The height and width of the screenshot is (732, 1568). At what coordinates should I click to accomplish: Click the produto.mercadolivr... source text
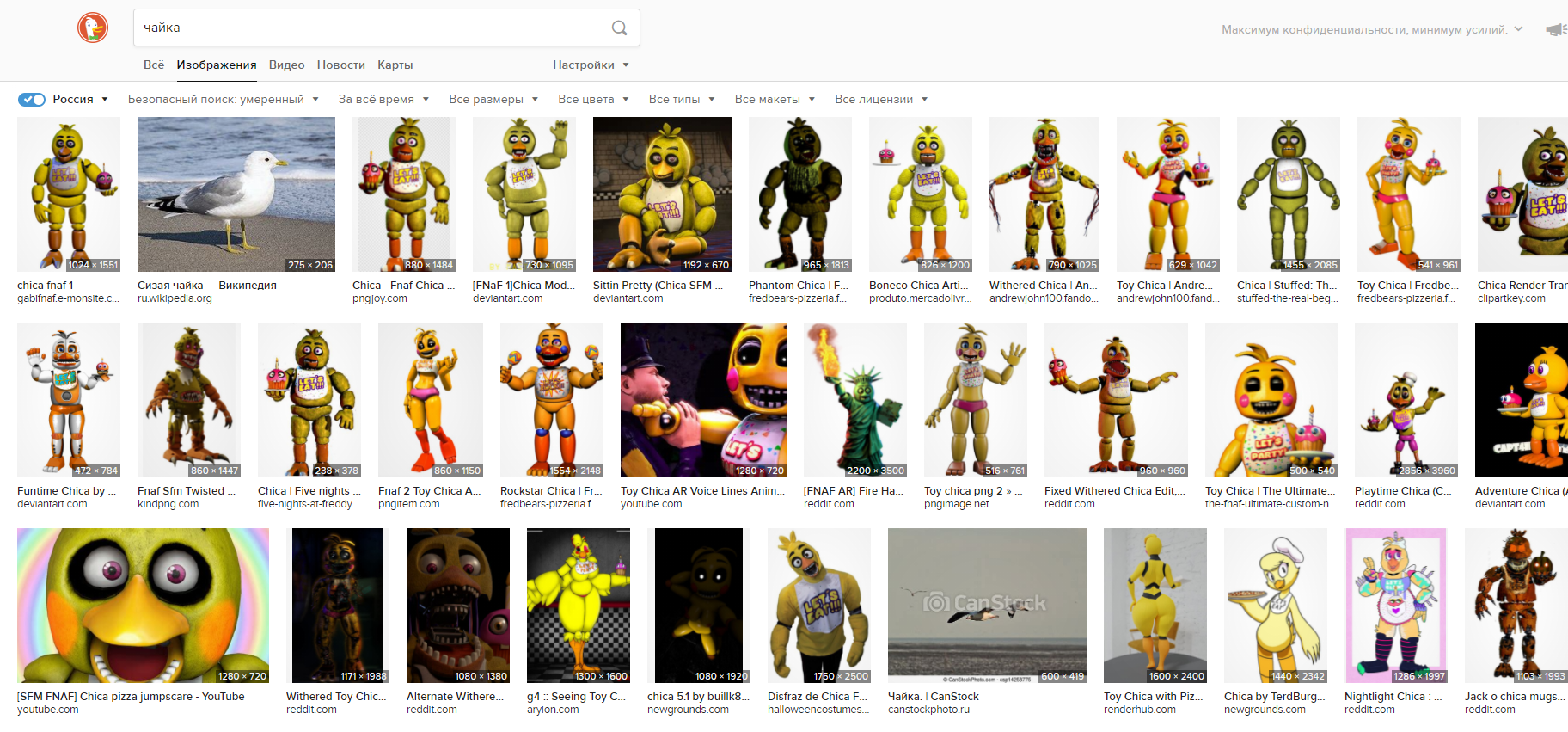[921, 298]
